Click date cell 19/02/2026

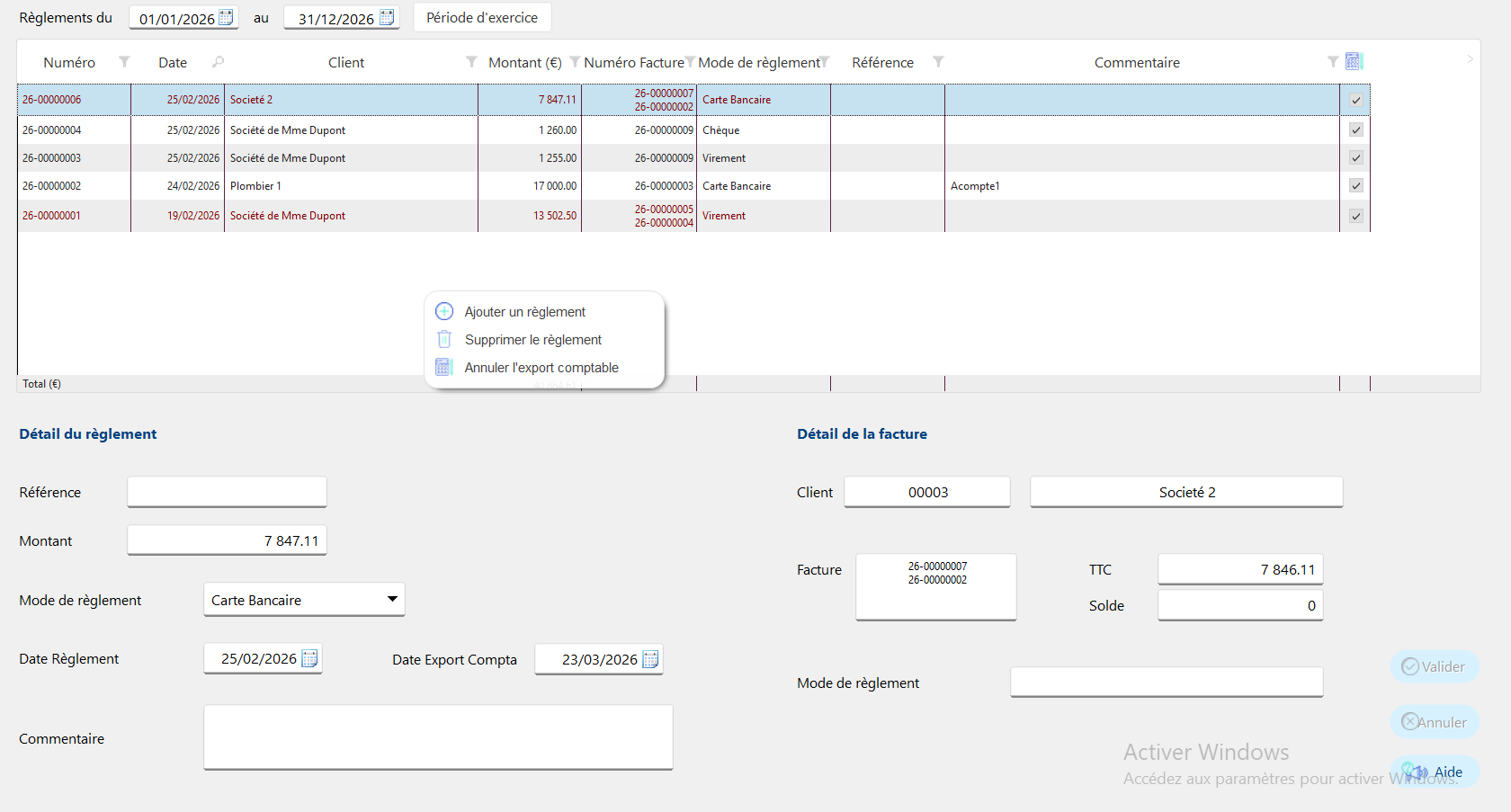pyautogui.click(x=177, y=216)
